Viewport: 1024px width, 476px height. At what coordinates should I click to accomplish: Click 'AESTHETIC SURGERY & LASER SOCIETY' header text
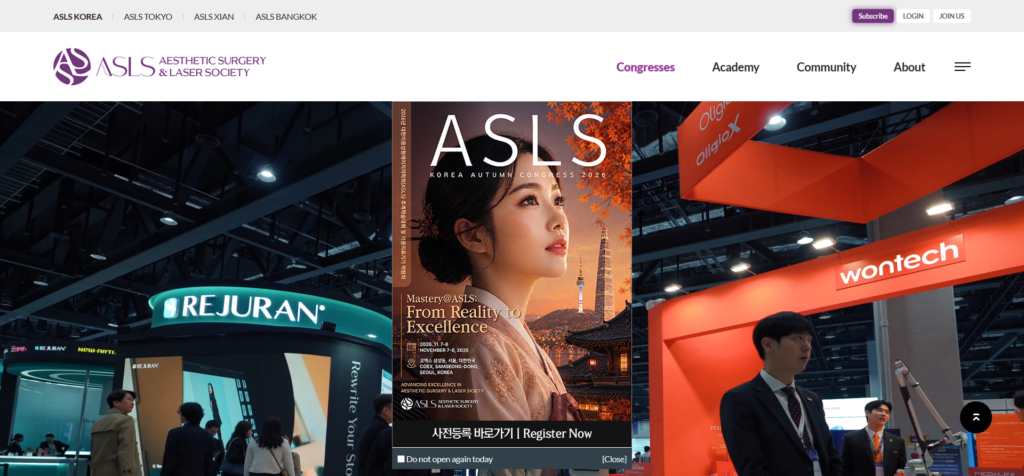[212, 66]
